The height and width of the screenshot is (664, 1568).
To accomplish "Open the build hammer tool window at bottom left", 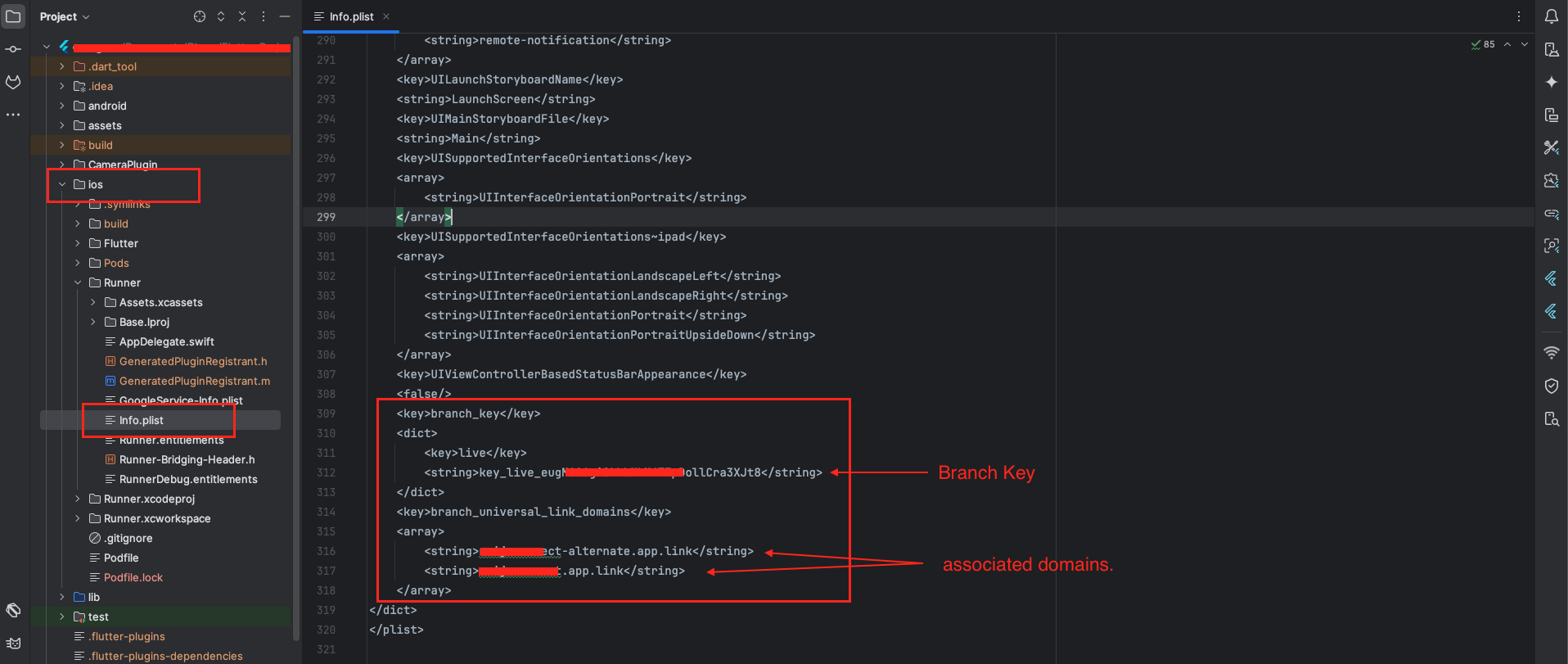I will point(13,610).
